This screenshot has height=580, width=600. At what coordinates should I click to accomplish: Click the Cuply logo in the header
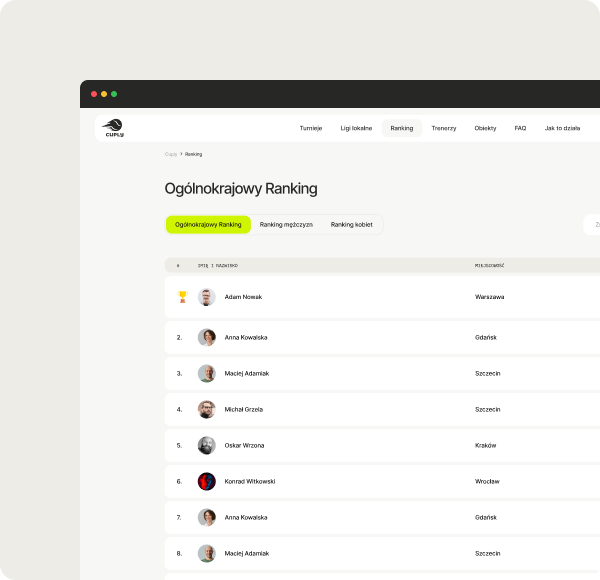114,128
